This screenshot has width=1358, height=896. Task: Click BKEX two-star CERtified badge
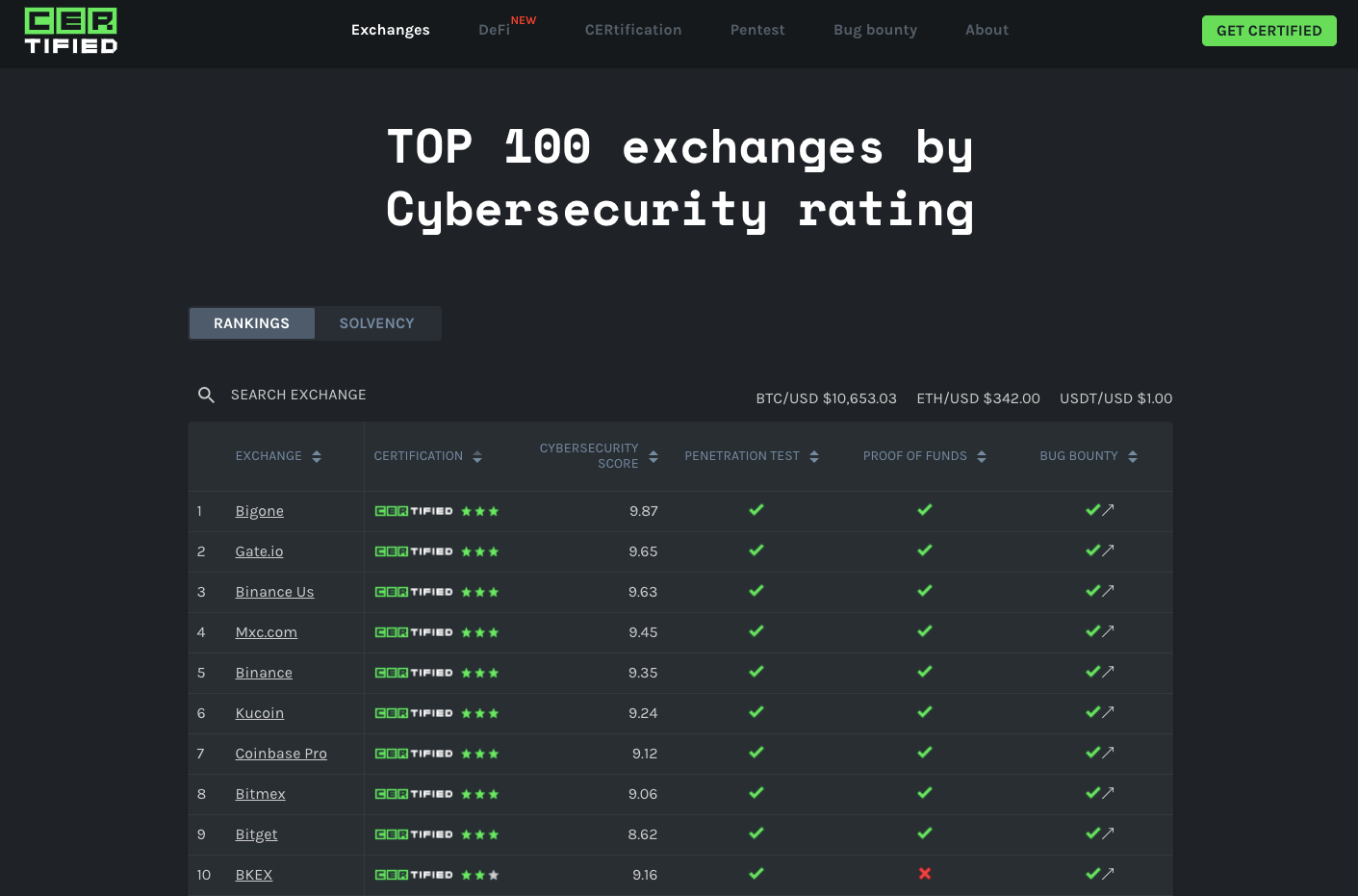(x=437, y=875)
